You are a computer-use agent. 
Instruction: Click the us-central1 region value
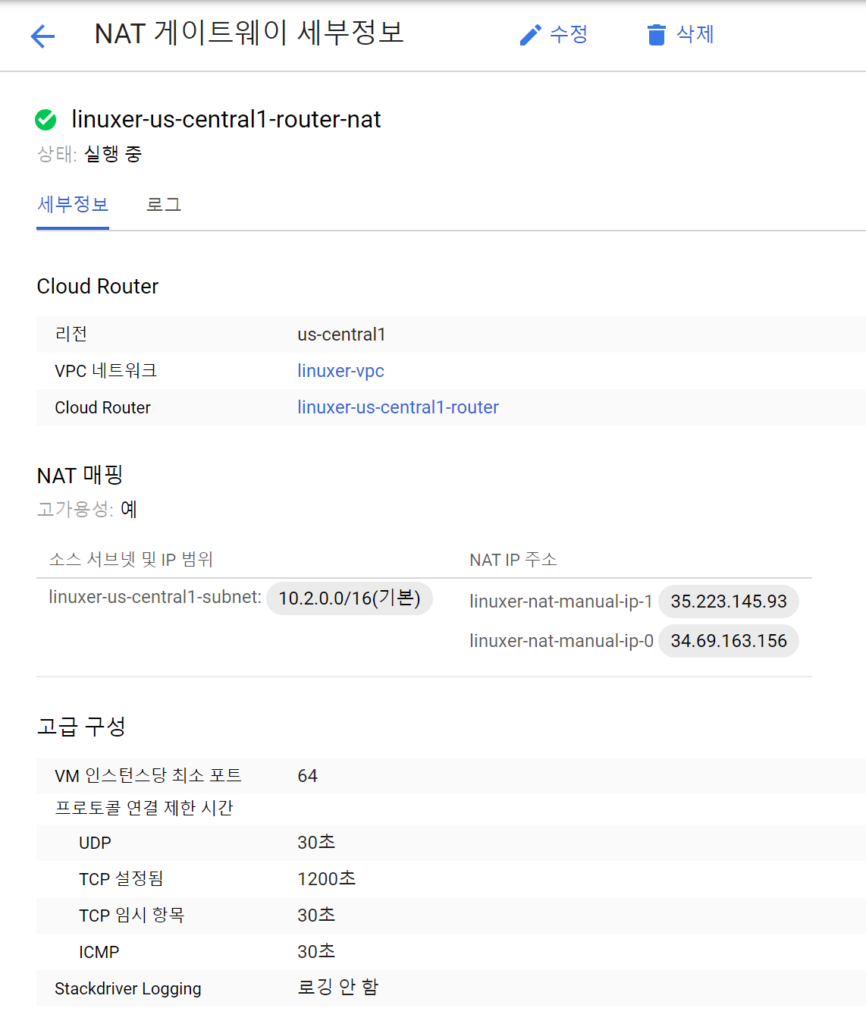(x=341, y=334)
